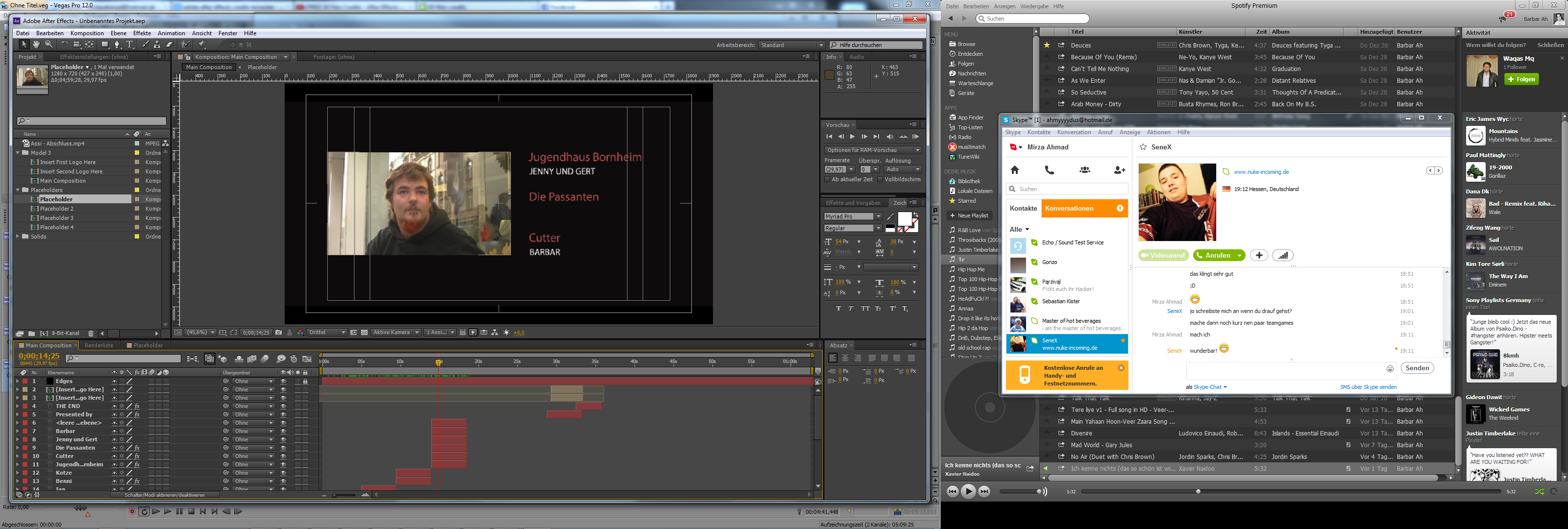
Task: Click the Skype home icon
Action: (1015, 170)
